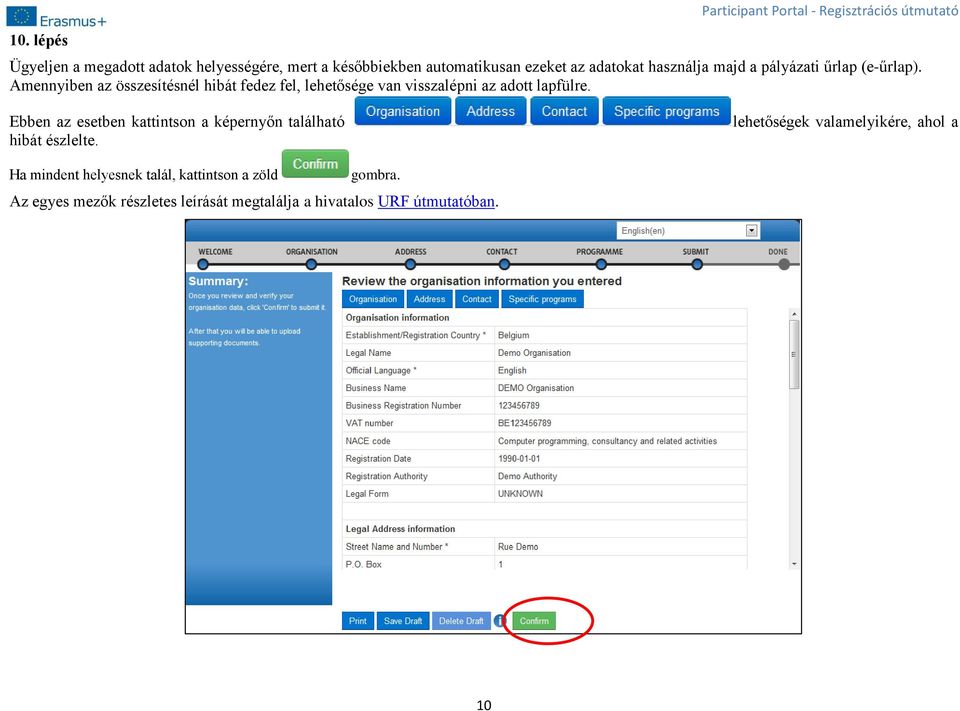This screenshot has height=711, width=960.
Task: Click the scrollbar up arrow
Action: [x=794, y=314]
